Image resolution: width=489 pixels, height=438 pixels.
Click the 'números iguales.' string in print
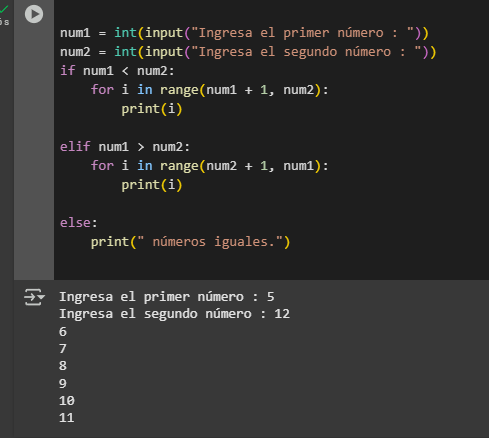tap(210, 242)
